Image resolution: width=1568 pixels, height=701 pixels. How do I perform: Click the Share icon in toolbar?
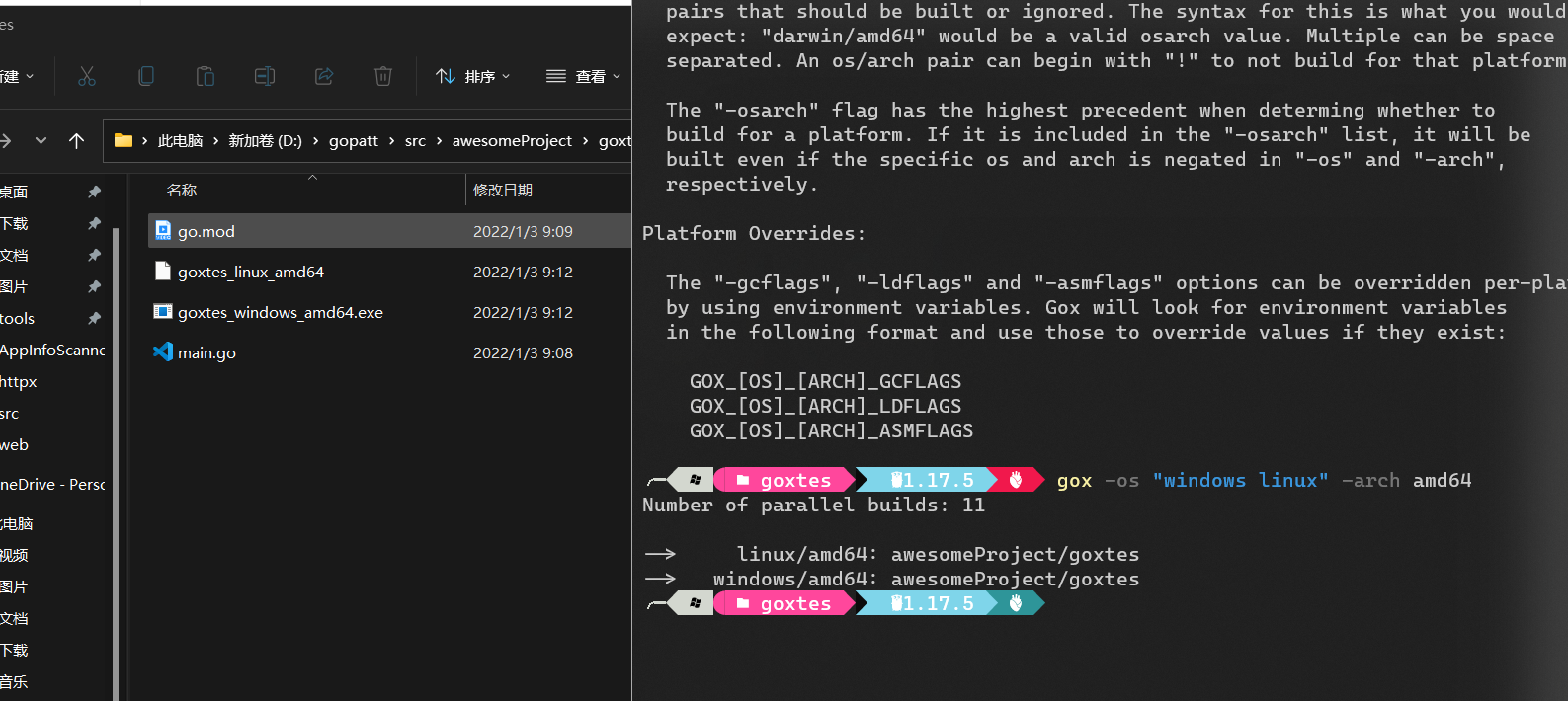coord(324,76)
